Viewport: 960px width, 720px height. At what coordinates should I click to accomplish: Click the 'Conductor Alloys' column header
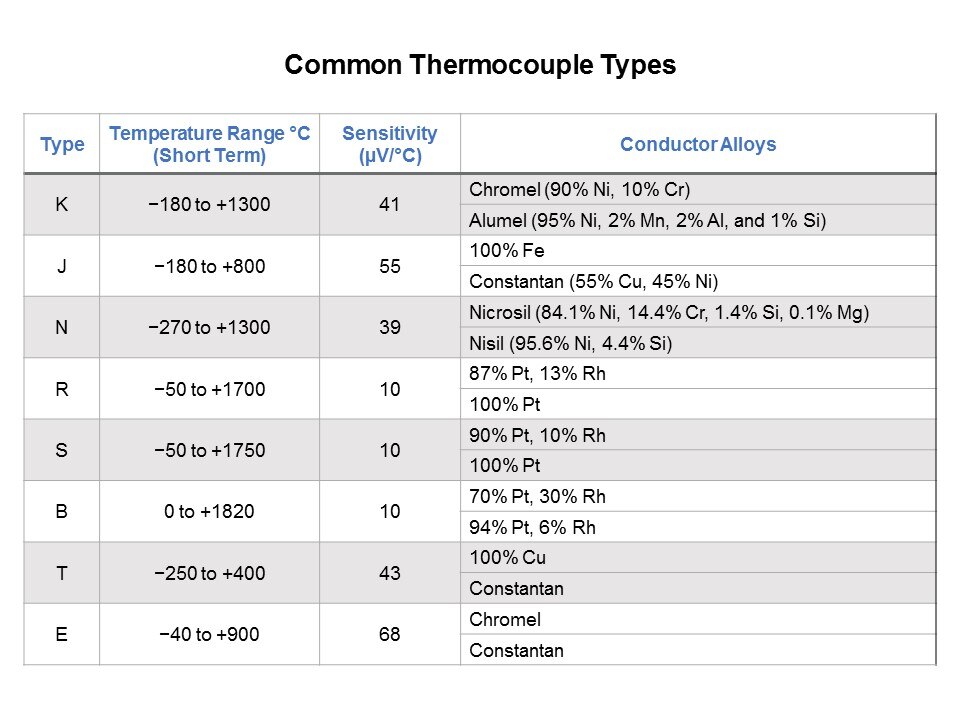pos(698,144)
